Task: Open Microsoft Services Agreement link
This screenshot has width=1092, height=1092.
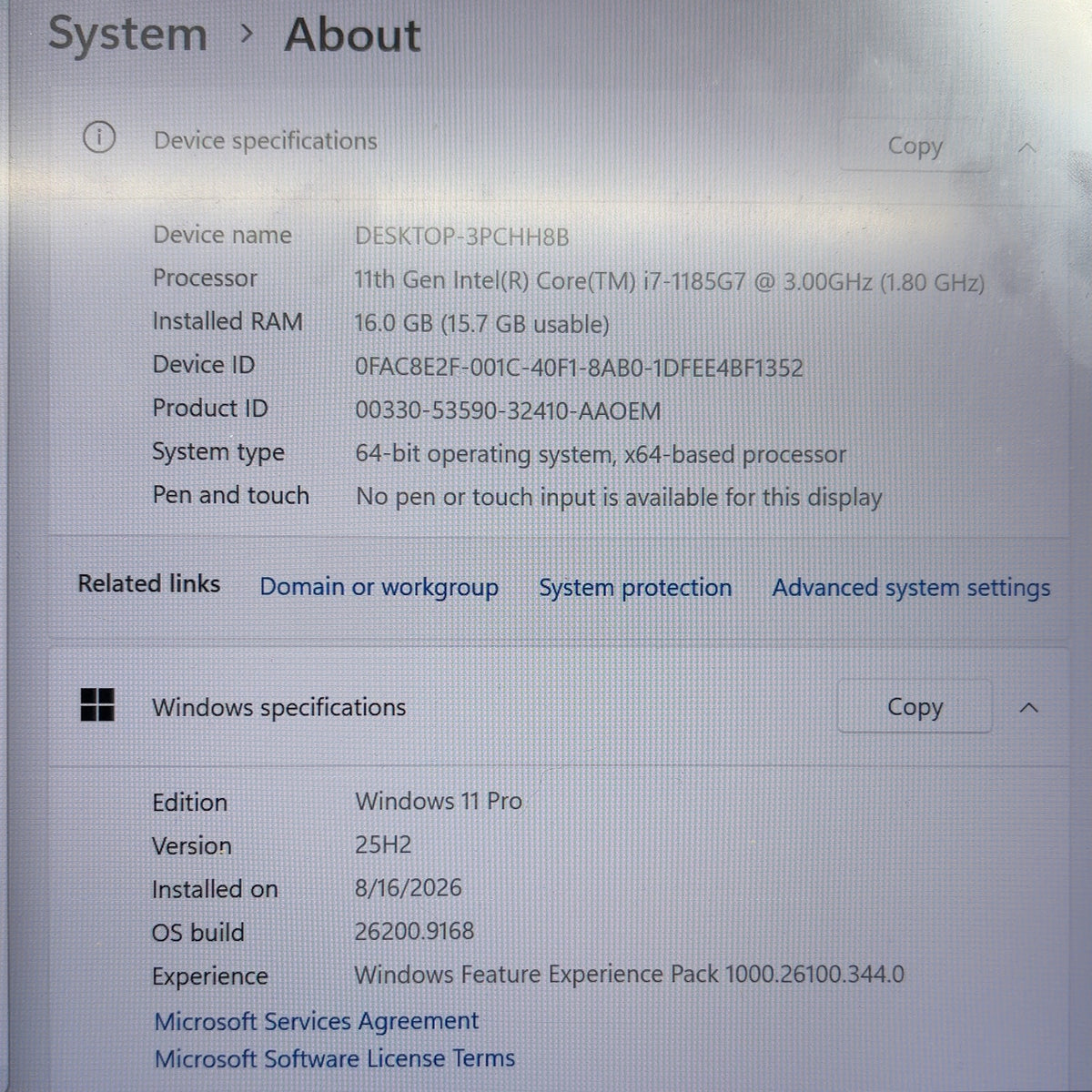Action: [x=317, y=1021]
